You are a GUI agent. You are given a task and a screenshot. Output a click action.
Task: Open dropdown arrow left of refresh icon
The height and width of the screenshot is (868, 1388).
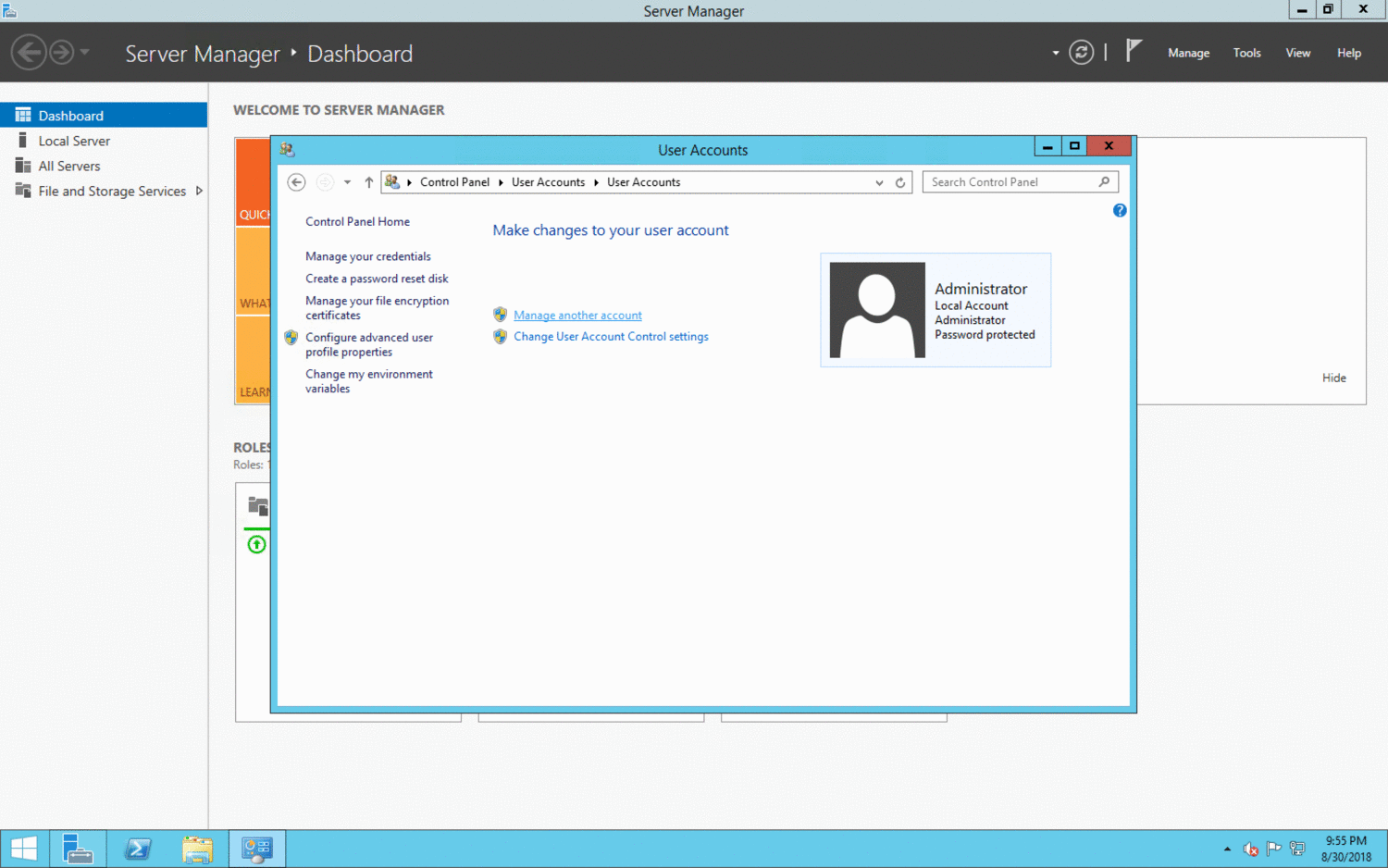1056,53
